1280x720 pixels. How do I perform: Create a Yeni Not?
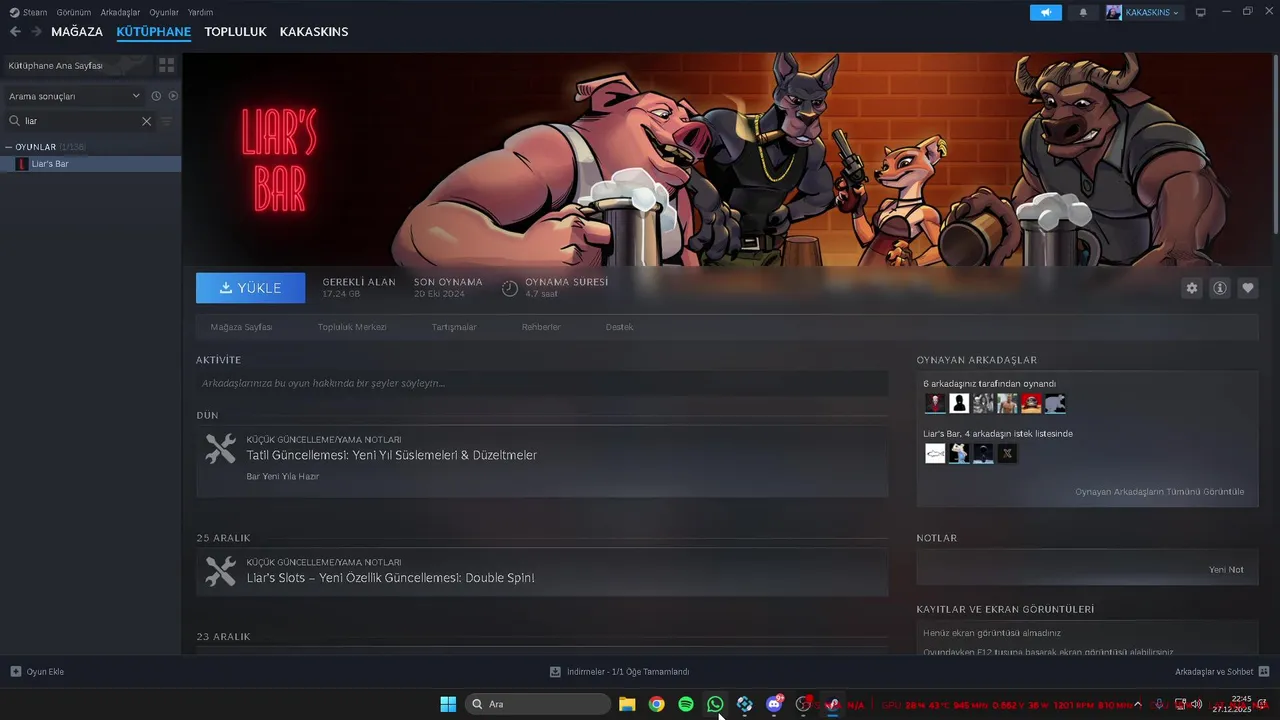(x=1226, y=570)
